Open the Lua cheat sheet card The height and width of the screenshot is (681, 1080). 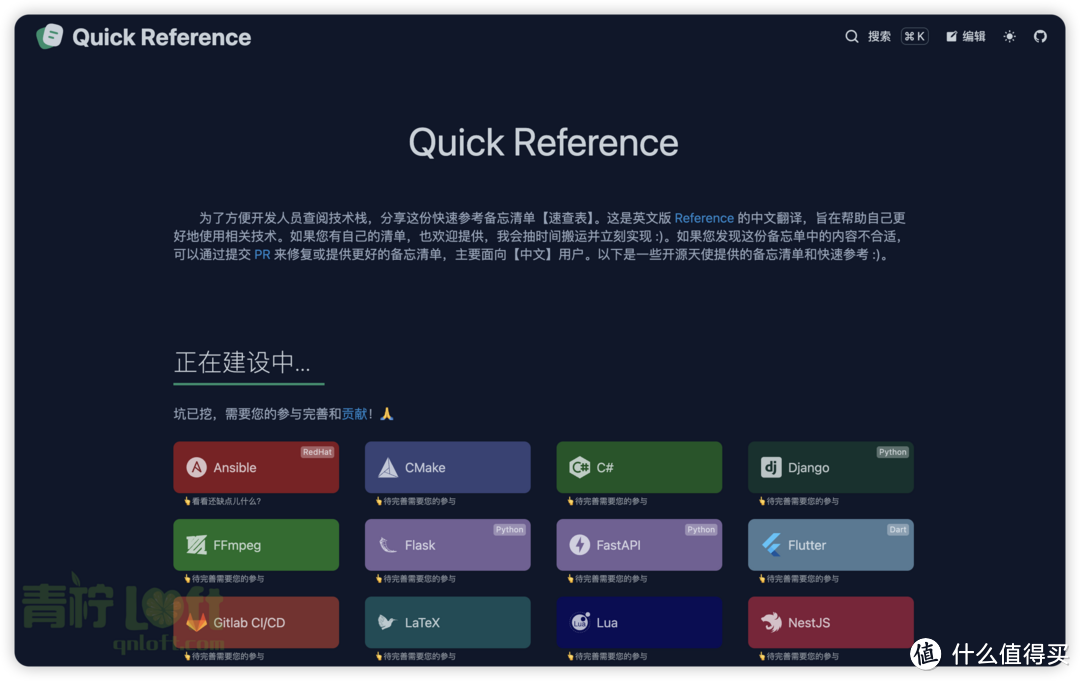(639, 622)
